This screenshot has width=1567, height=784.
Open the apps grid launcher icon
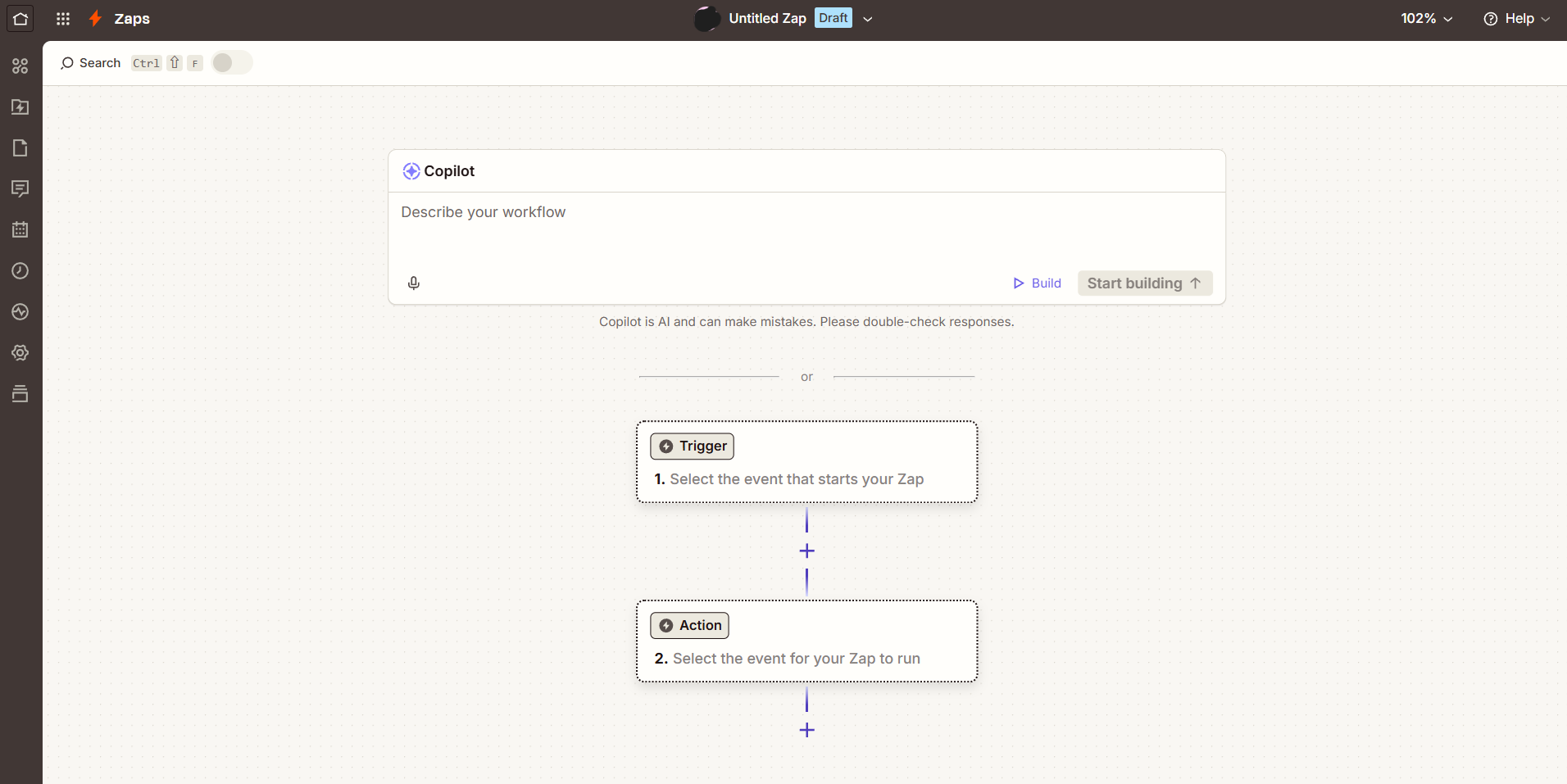[63, 18]
